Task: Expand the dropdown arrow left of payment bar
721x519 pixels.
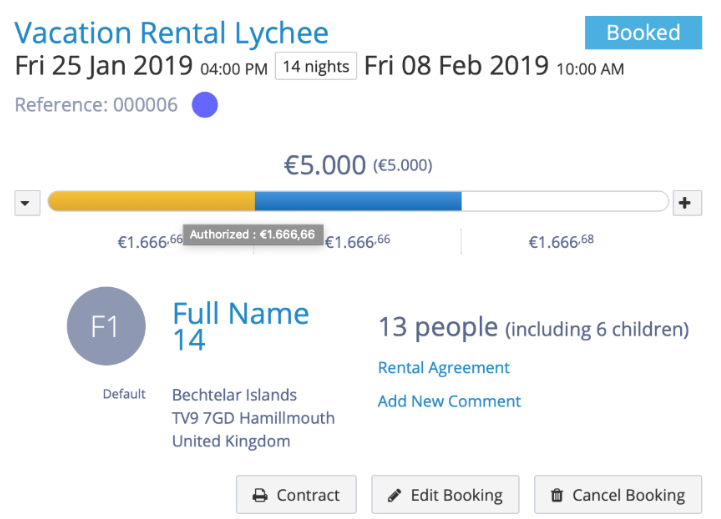Action: (x=28, y=202)
